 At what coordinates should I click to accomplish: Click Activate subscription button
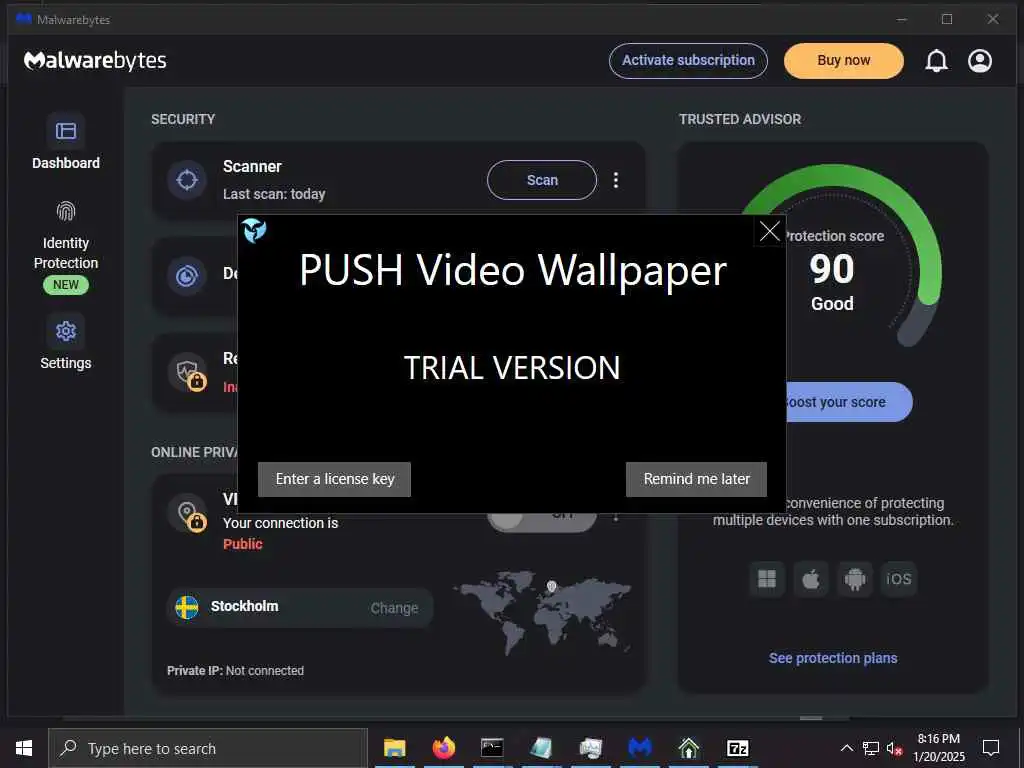tap(688, 61)
